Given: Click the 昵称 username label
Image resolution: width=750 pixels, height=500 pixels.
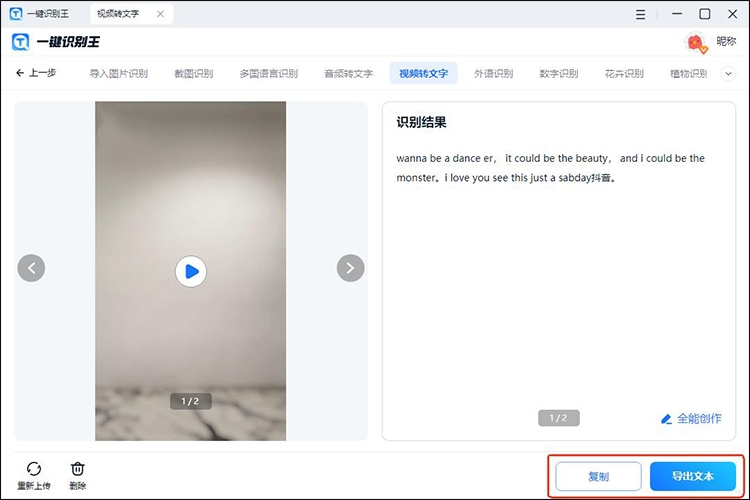Looking at the screenshot, I should click(x=726, y=42).
